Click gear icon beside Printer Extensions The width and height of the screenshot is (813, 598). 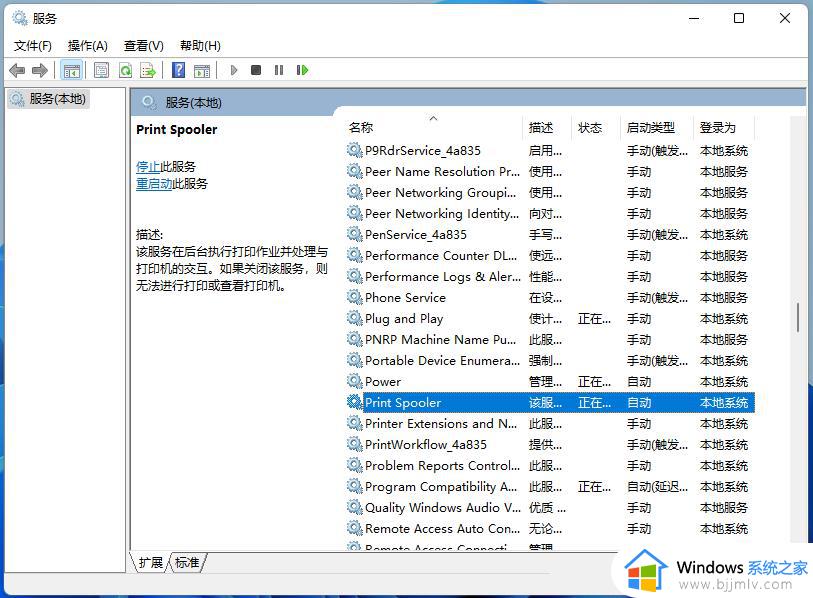pyautogui.click(x=355, y=423)
